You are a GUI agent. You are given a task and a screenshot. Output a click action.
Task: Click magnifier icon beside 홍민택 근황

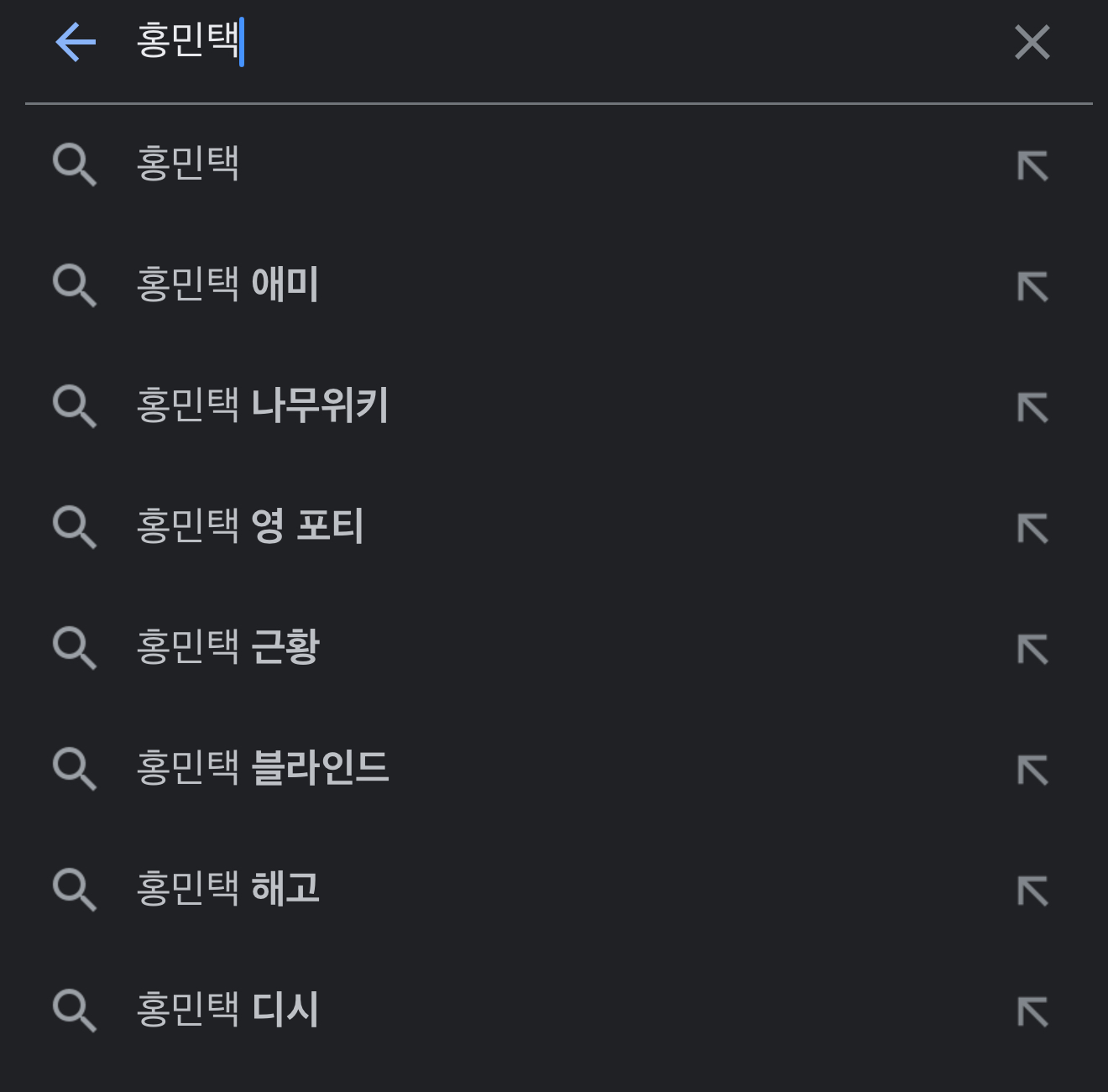pos(75,648)
